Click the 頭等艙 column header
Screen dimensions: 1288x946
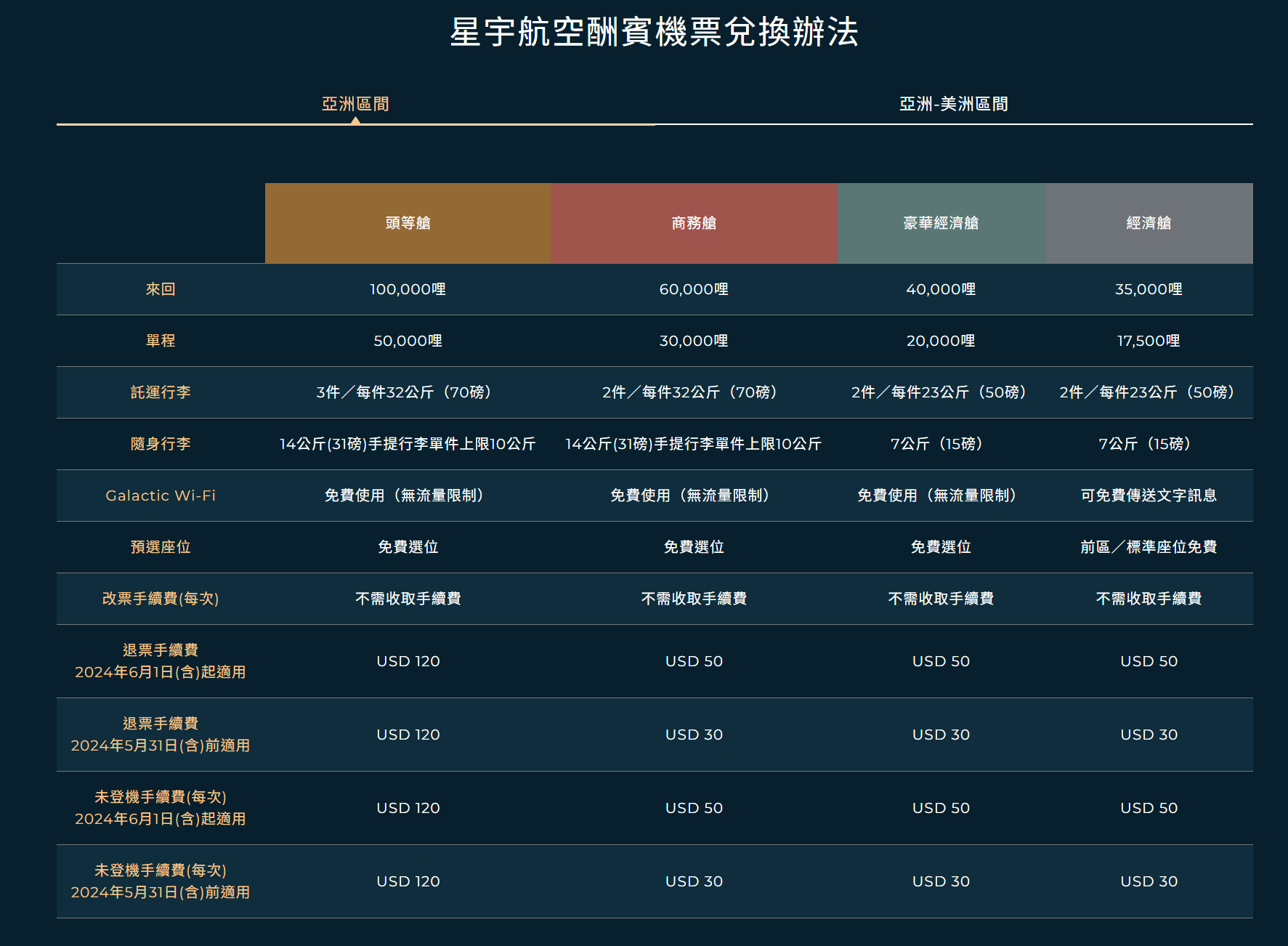408,223
